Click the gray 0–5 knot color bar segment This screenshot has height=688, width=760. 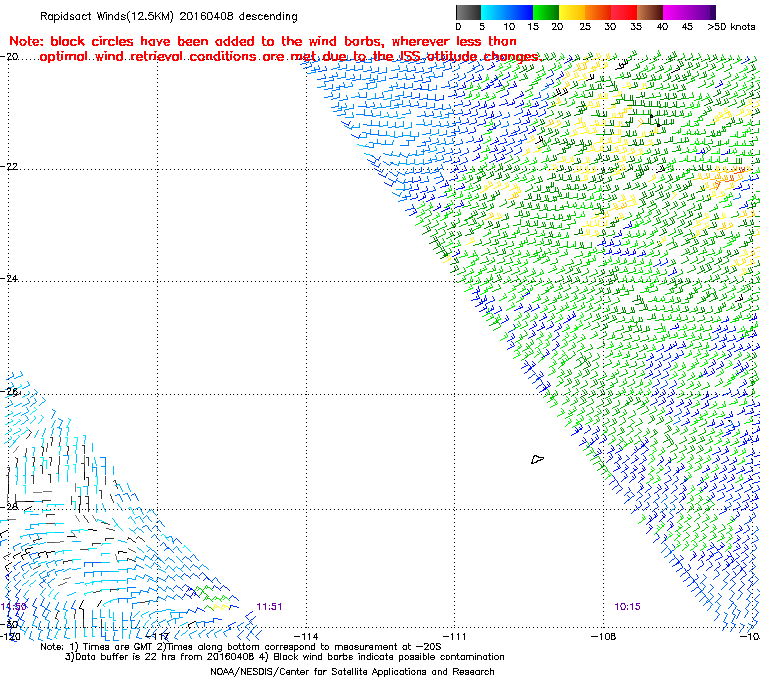[x=469, y=12]
